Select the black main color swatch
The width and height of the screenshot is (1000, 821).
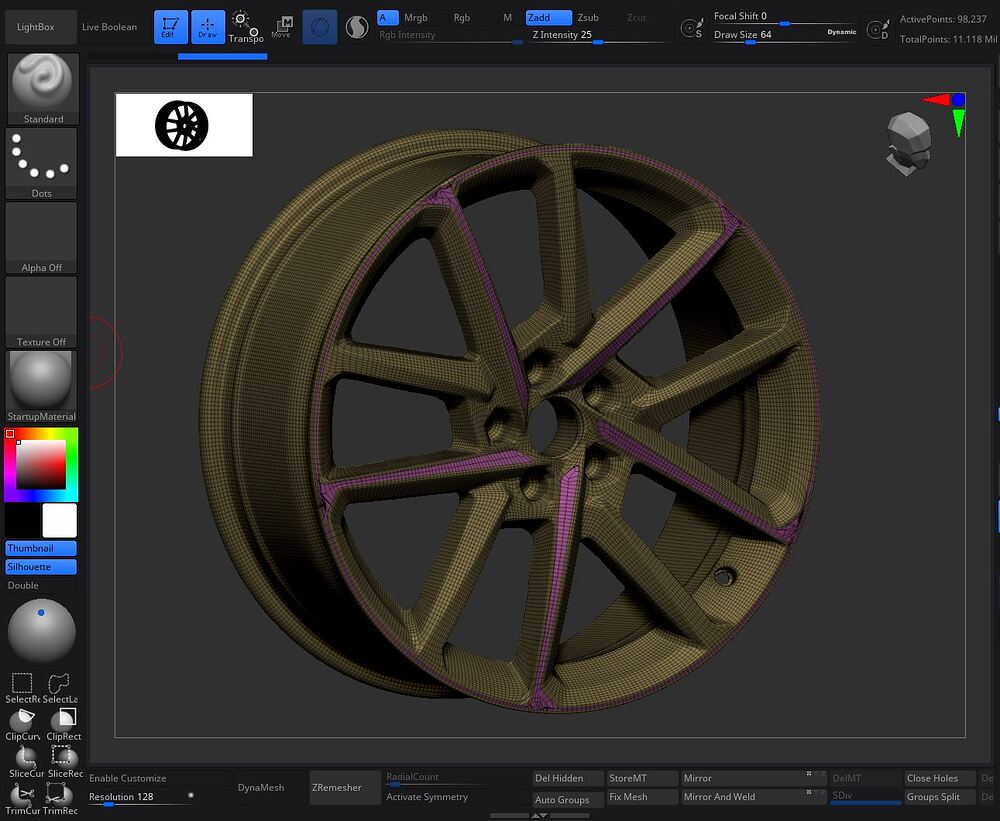23,521
